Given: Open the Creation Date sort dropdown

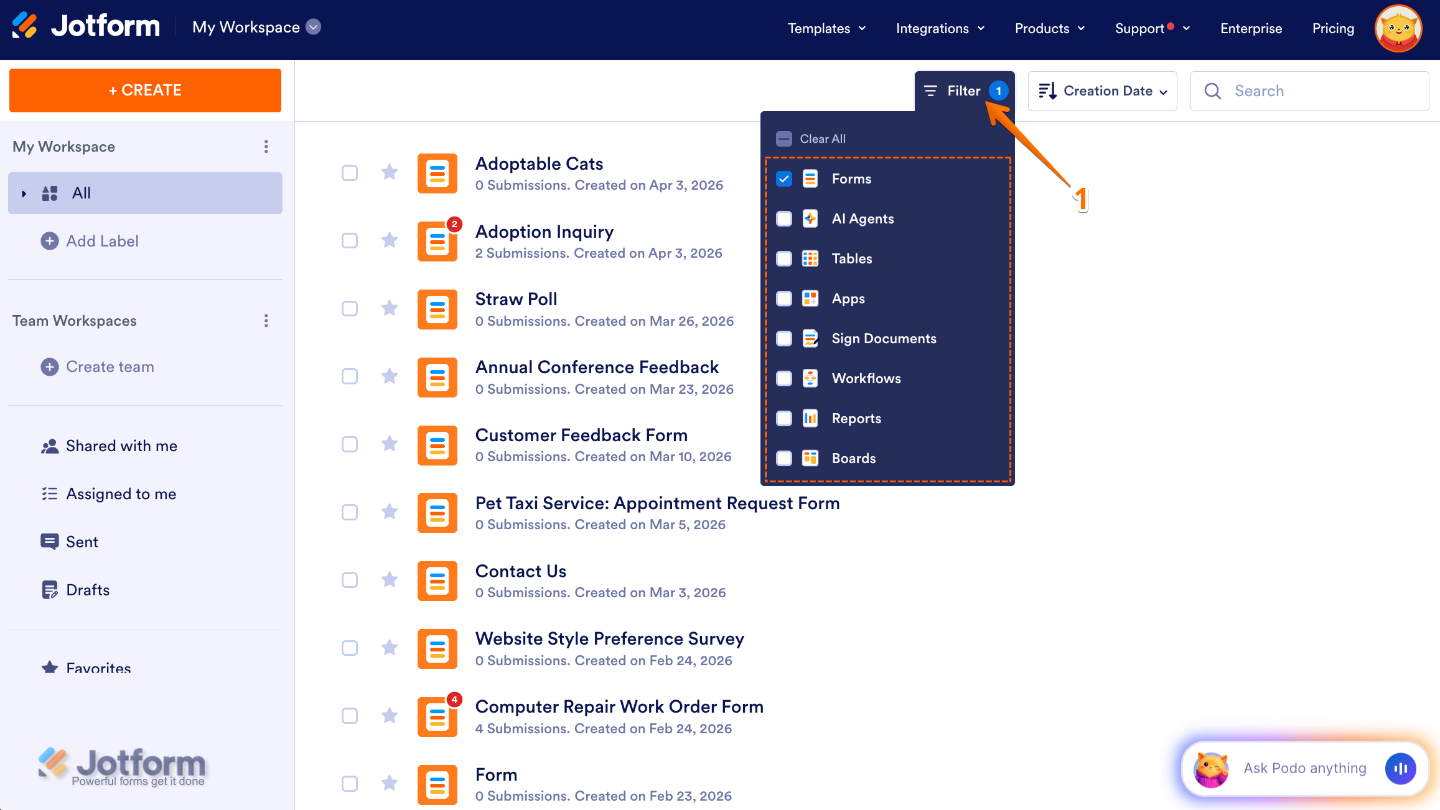Looking at the screenshot, I should coord(1102,90).
